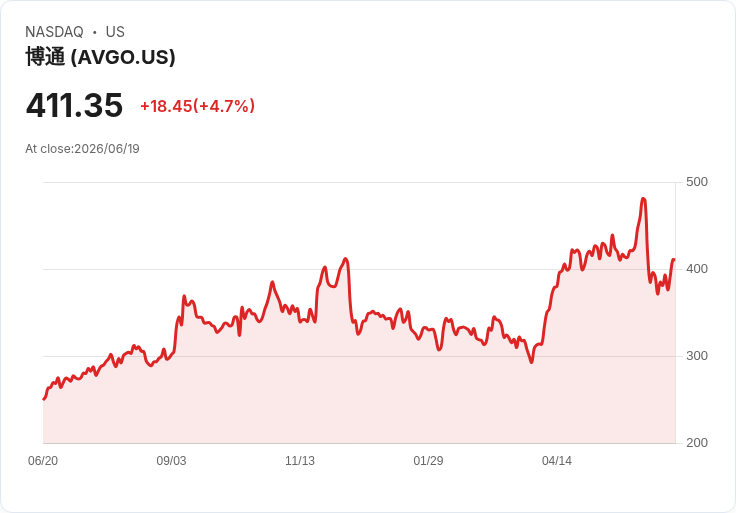Click the US market label

(x=115, y=32)
